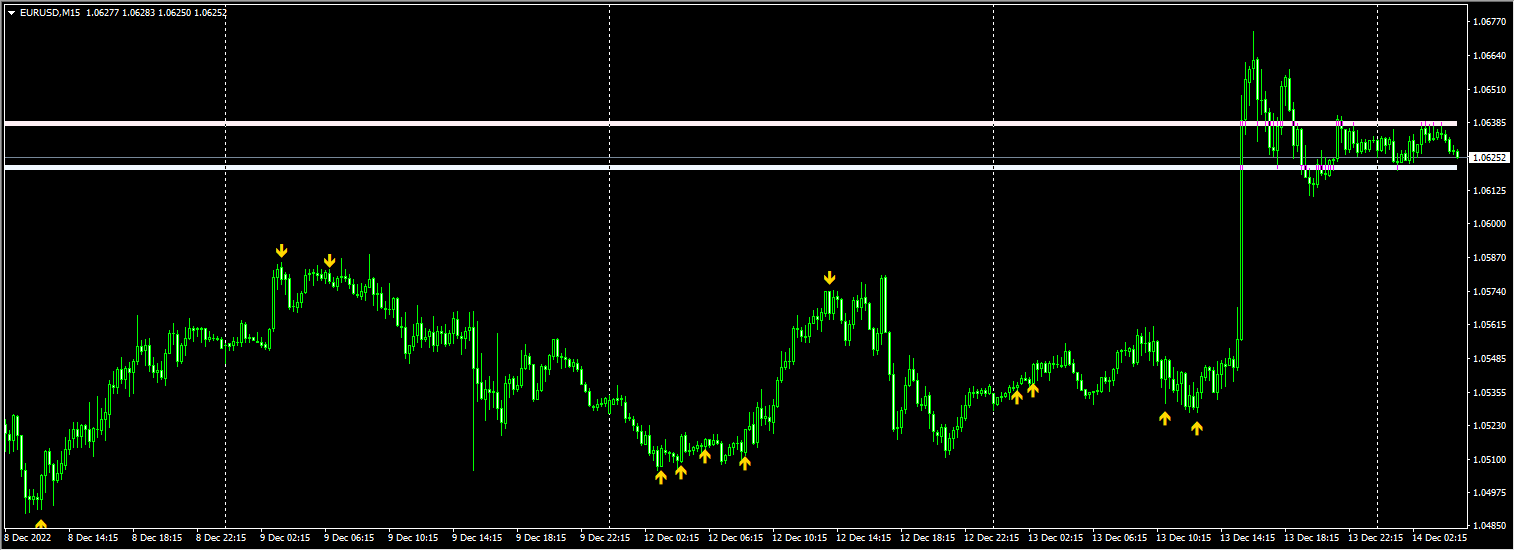Click price axis value 1.06385
Viewport: 1515px width, 551px height.
1490,122
